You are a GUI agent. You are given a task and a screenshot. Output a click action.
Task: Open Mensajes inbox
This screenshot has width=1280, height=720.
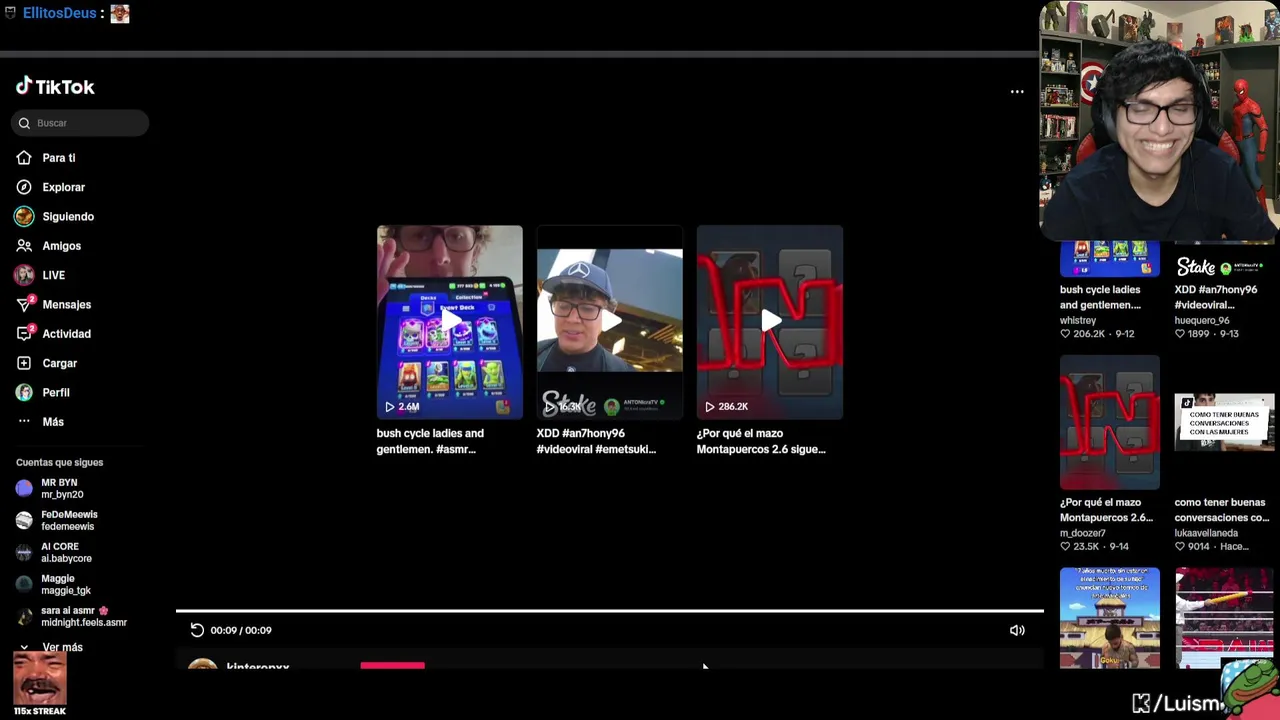(x=66, y=304)
